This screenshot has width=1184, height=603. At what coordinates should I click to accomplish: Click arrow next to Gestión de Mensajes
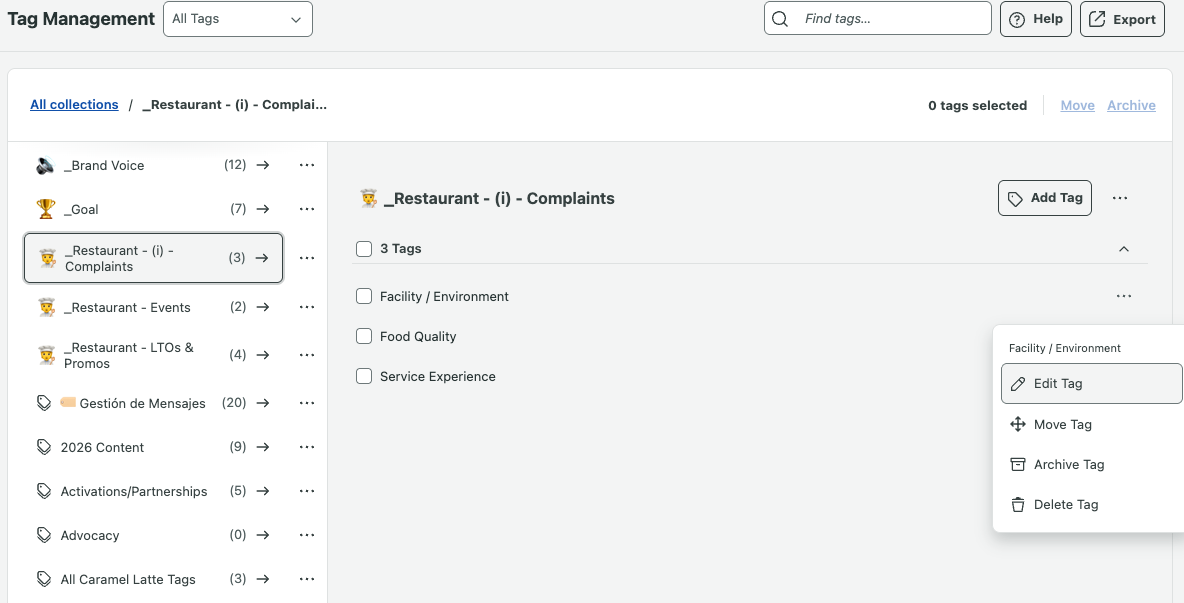(263, 403)
